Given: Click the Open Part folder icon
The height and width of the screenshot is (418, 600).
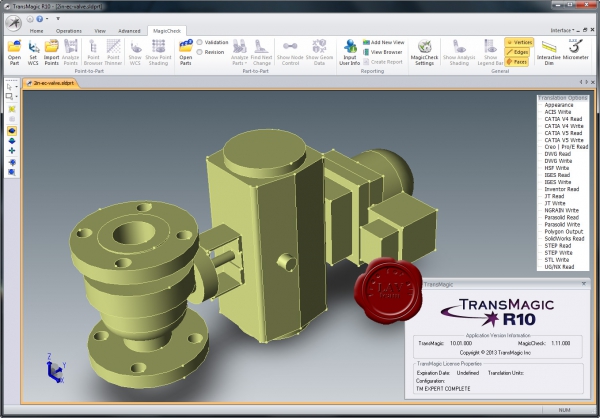Looking at the screenshot, I should tap(14, 52).
